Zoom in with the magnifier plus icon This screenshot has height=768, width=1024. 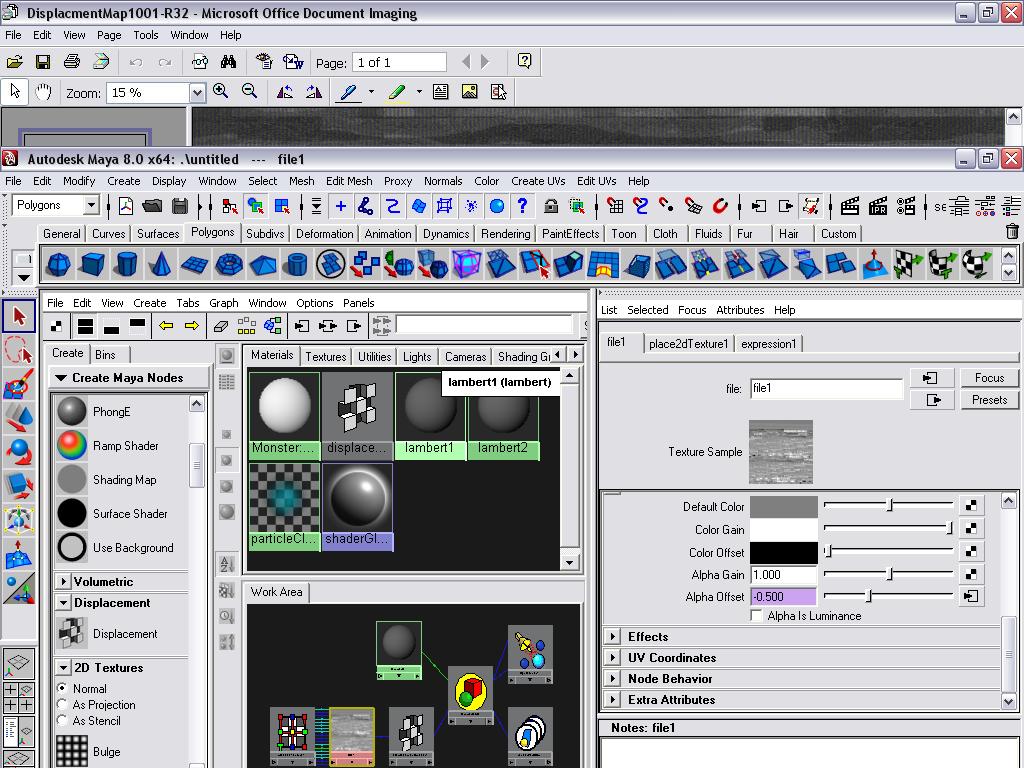[x=221, y=91]
